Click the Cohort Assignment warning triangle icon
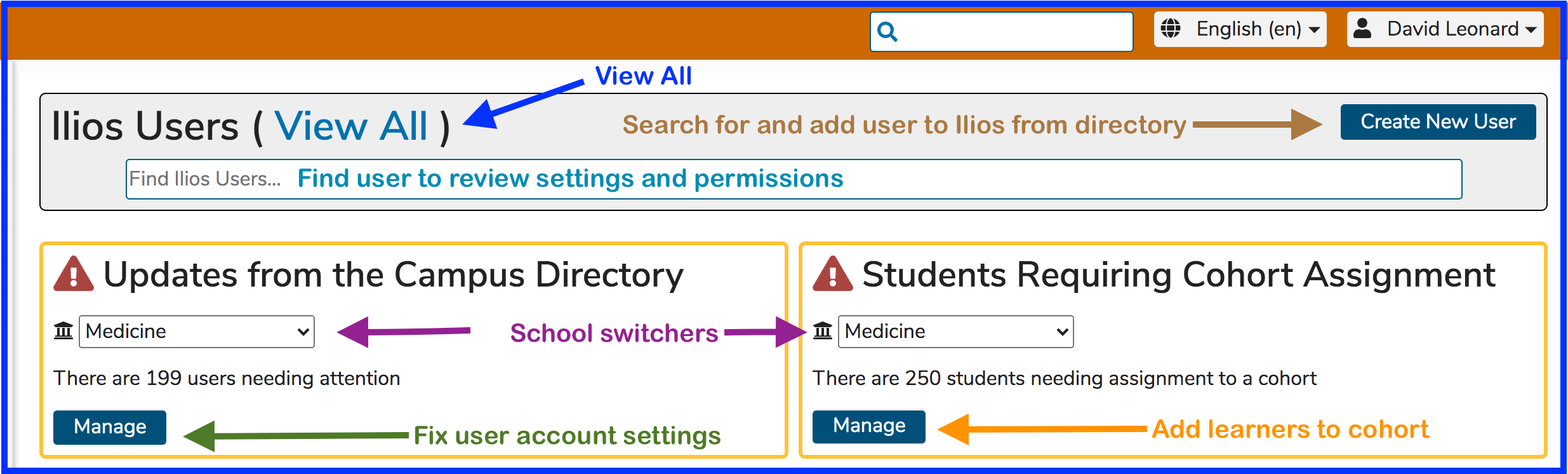1568x474 pixels. 833,274
